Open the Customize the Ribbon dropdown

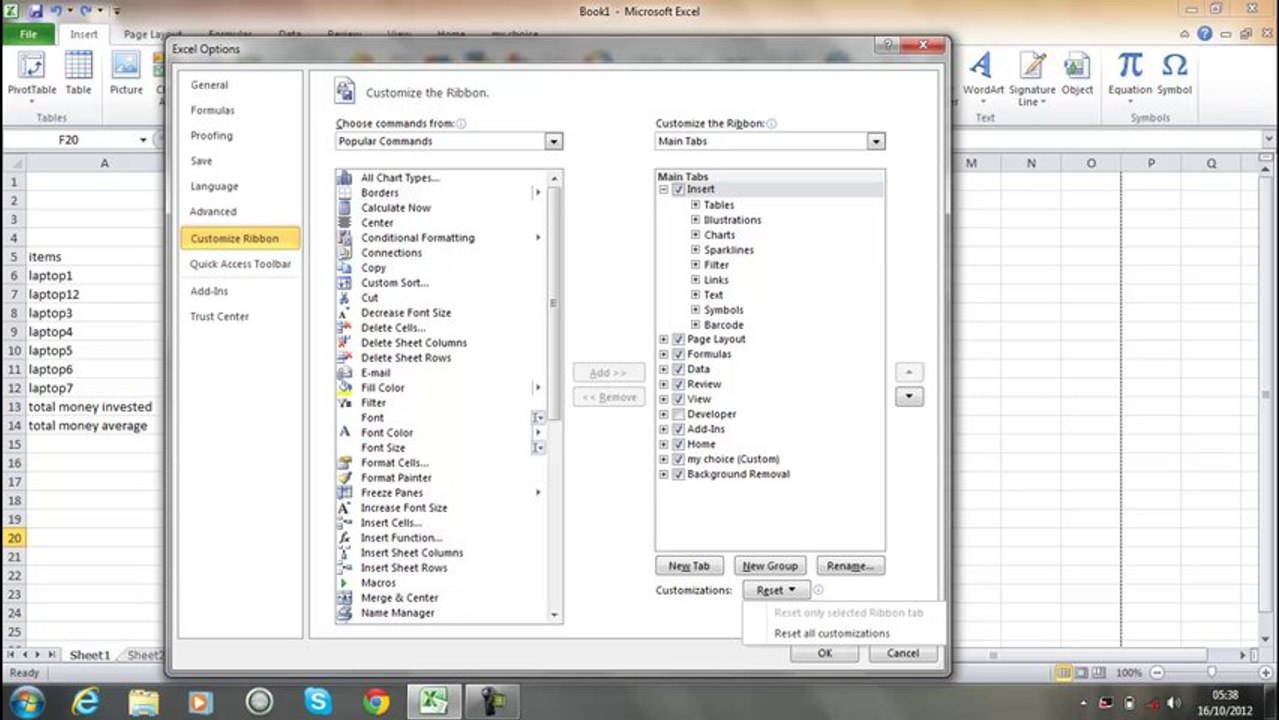[876, 142]
